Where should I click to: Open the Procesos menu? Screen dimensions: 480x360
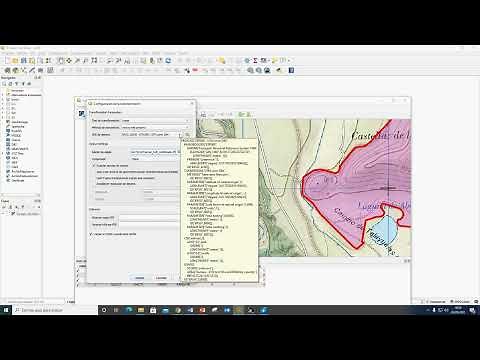tap(169, 53)
